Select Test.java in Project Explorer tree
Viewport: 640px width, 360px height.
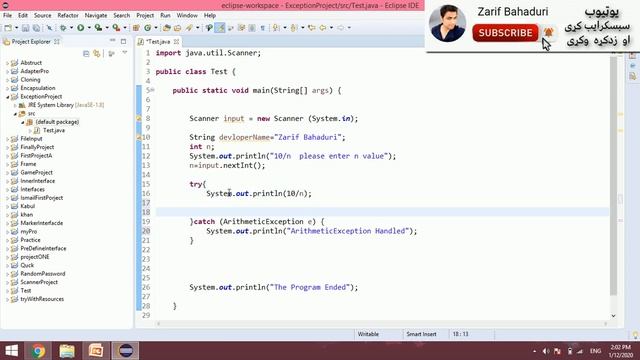[x=53, y=130]
